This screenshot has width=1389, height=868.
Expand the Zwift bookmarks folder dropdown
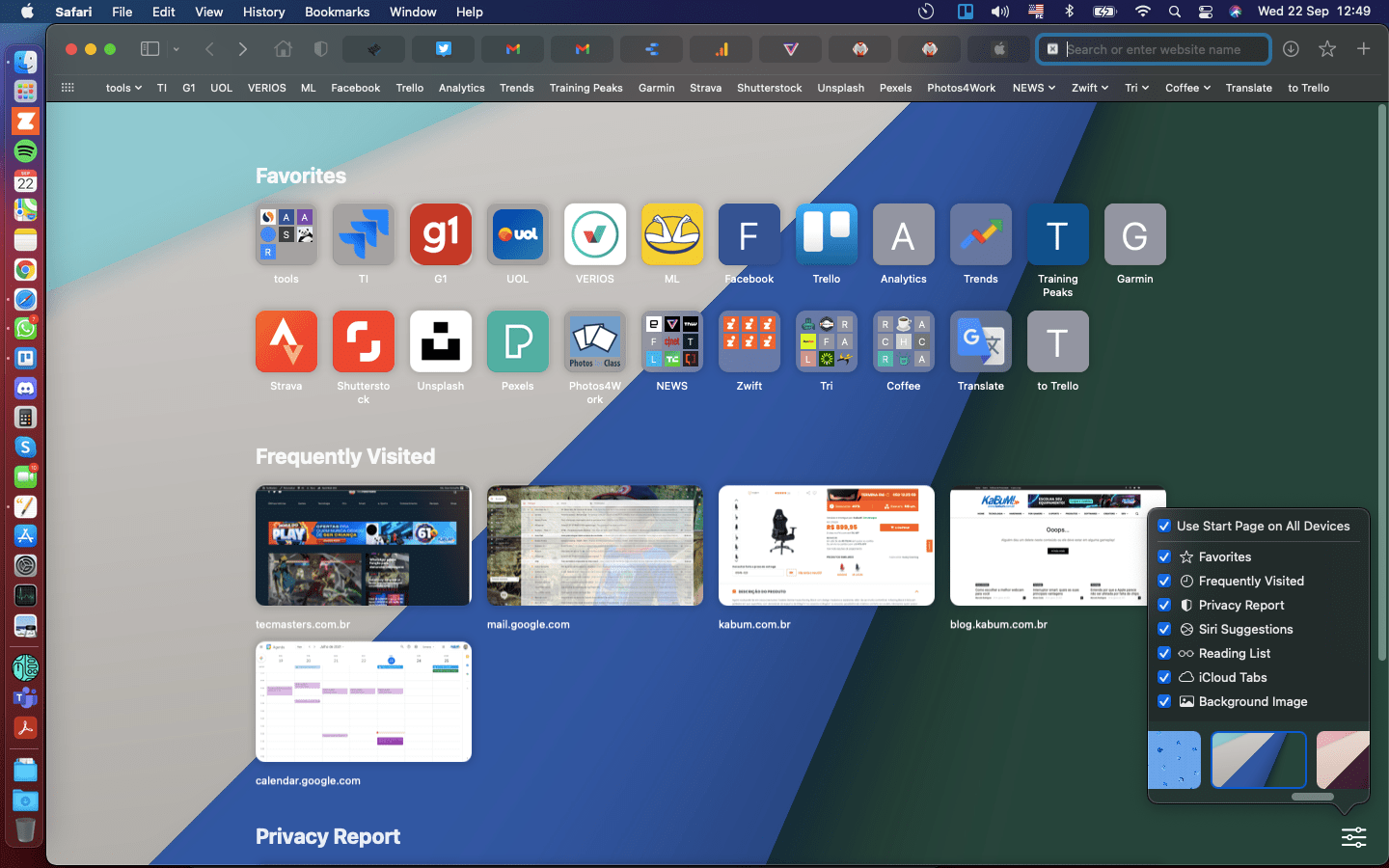[1090, 88]
